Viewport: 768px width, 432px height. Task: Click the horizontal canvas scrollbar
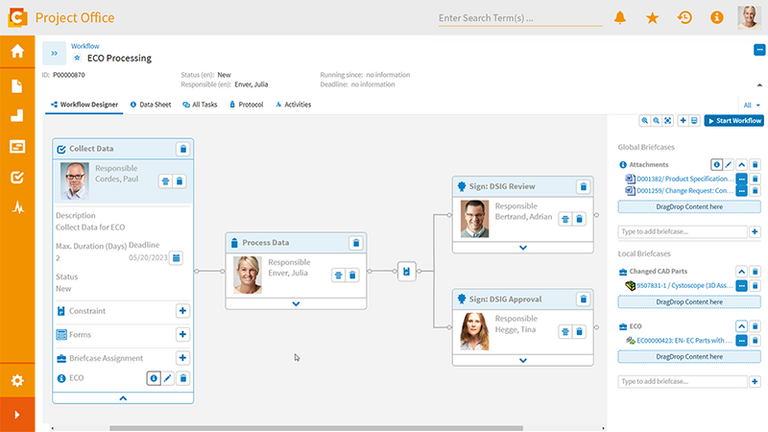coord(316,428)
